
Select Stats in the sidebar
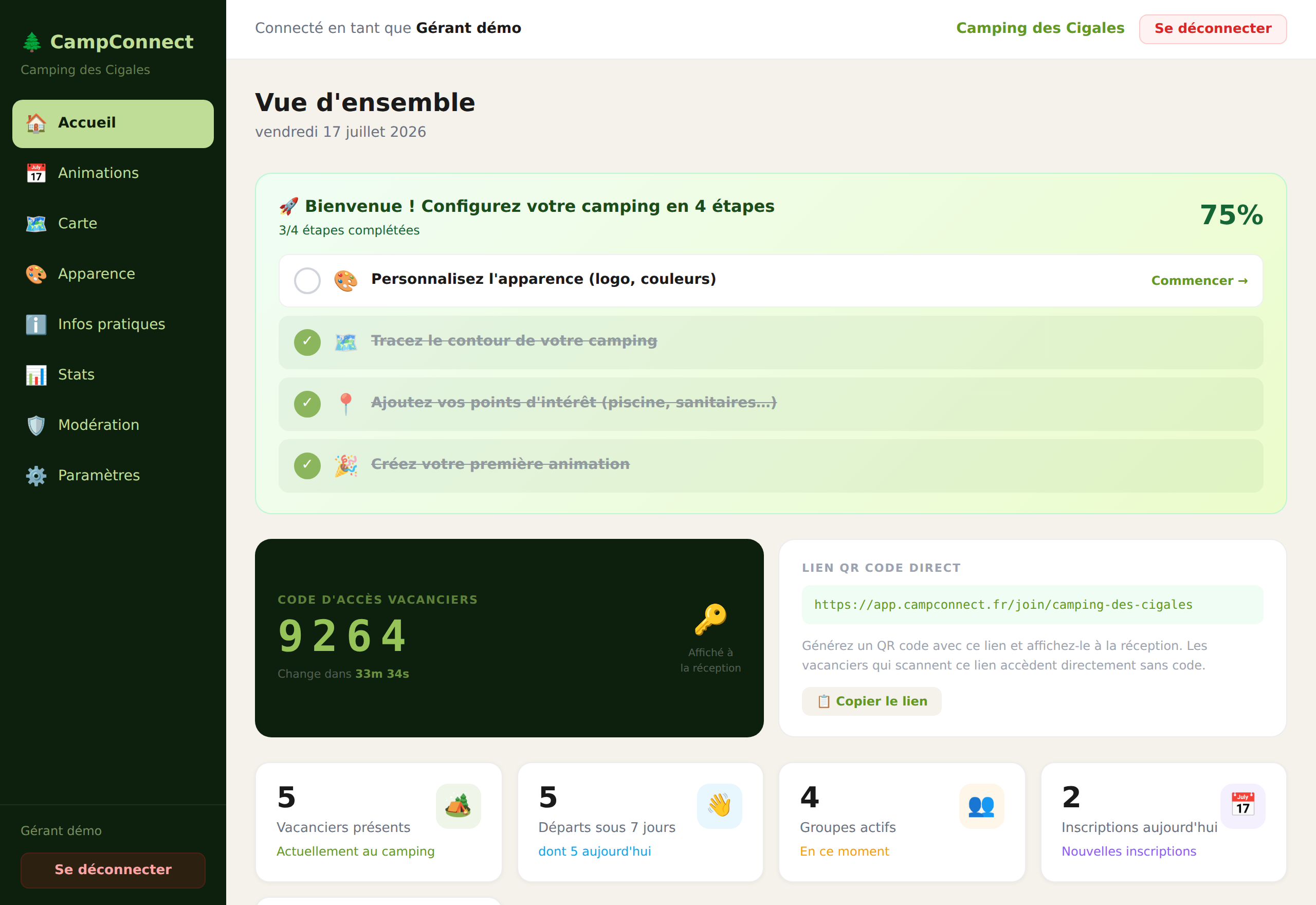(x=113, y=375)
